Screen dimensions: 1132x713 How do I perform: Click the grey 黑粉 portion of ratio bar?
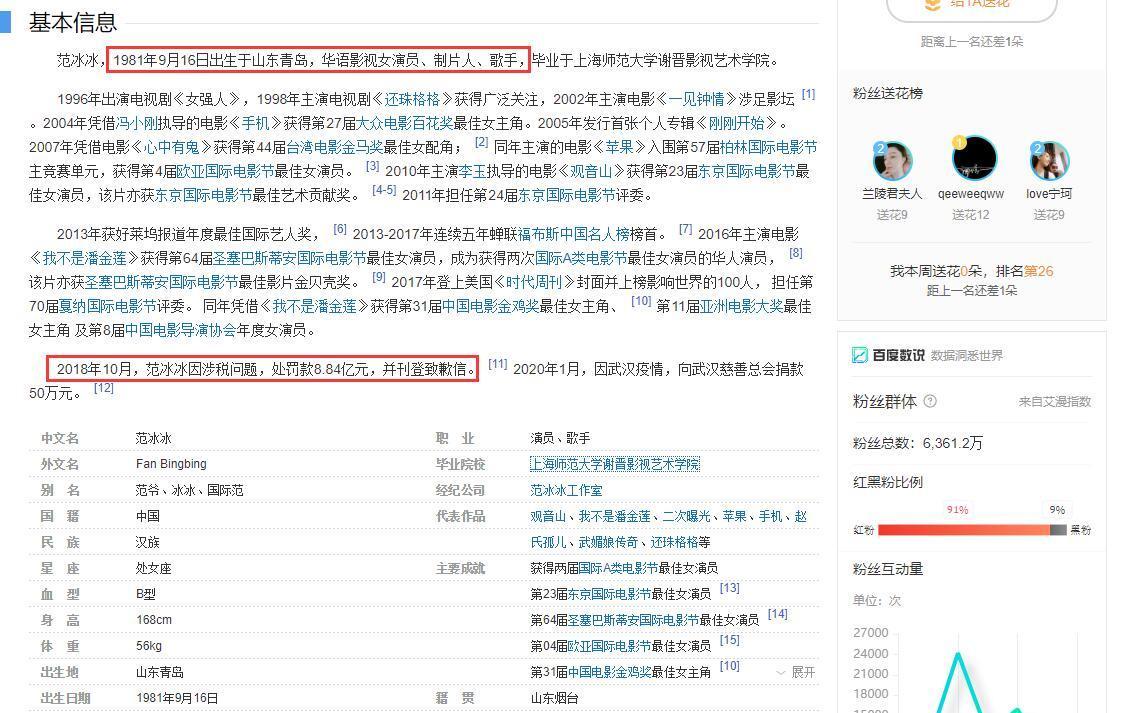click(1058, 530)
